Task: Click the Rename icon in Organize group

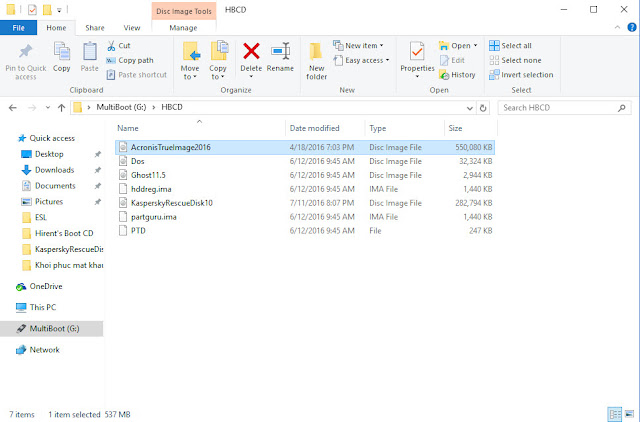Action: point(280,51)
